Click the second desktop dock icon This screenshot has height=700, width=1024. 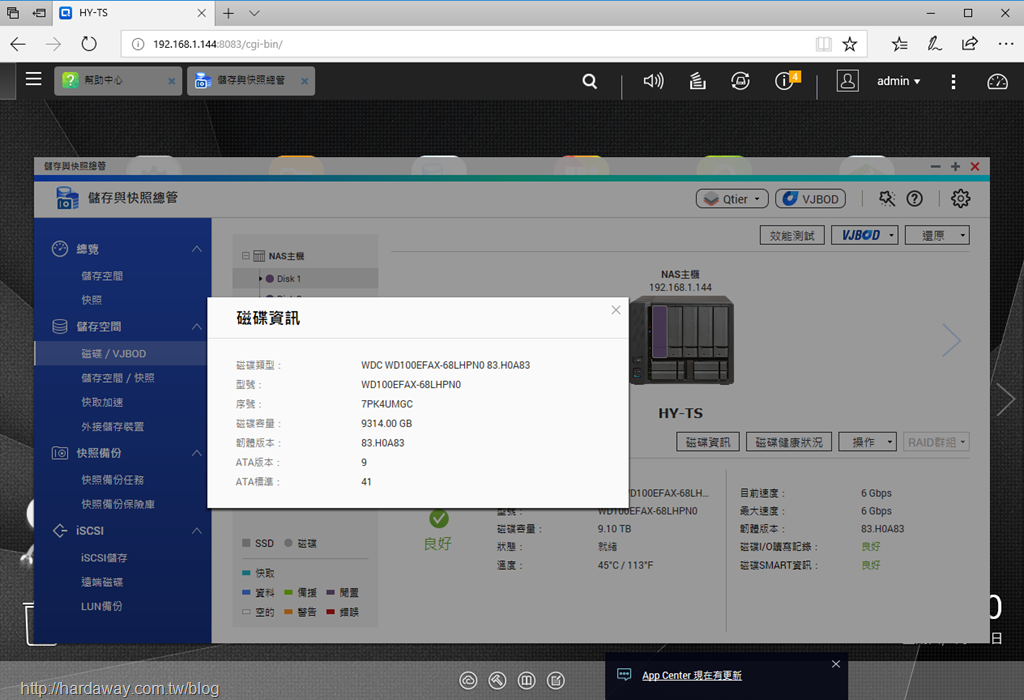click(x=497, y=680)
